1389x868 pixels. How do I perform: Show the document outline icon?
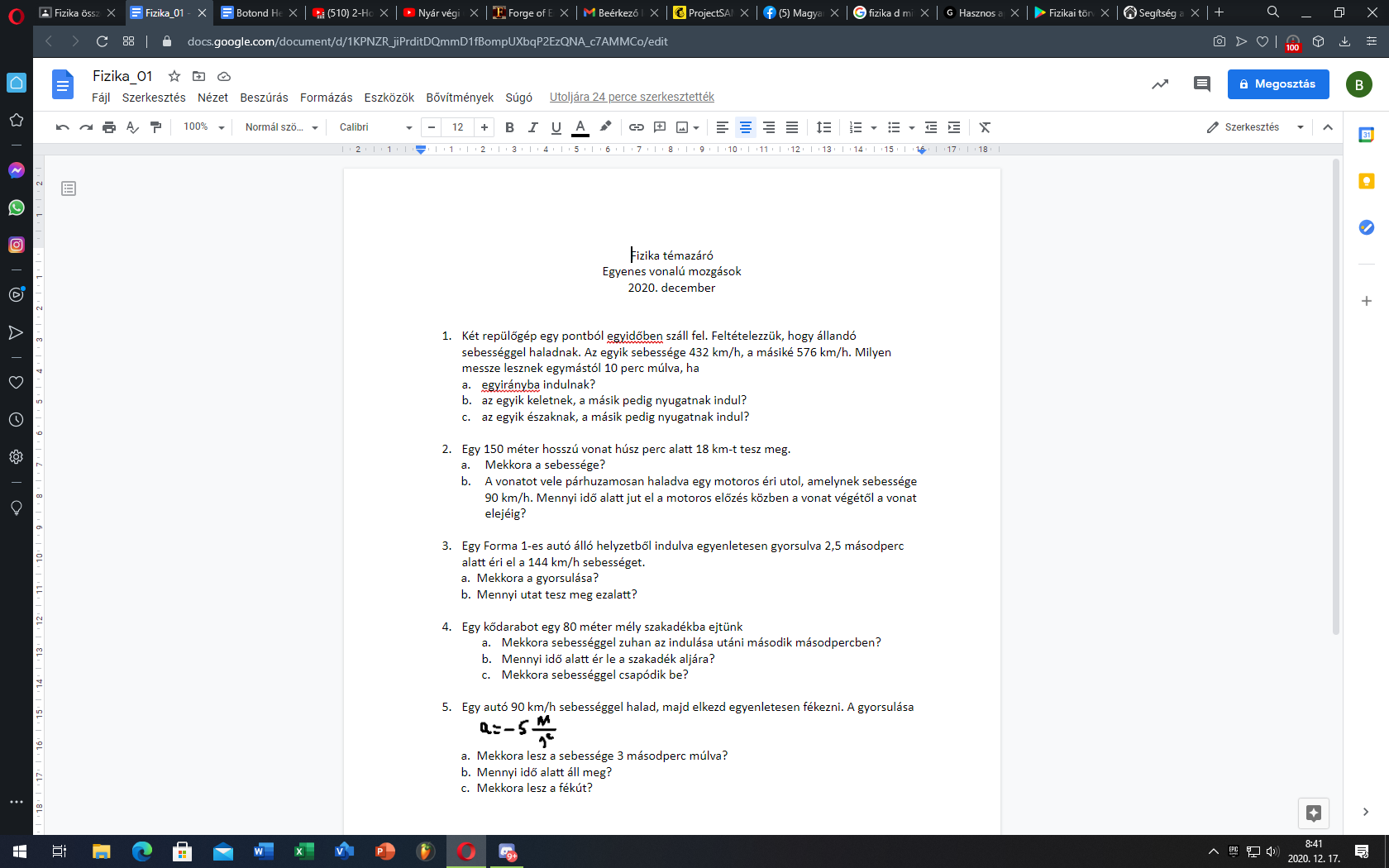69,189
